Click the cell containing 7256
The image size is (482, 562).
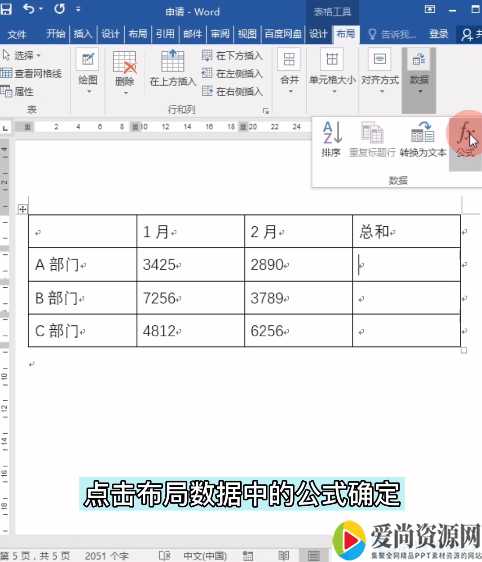coord(190,298)
